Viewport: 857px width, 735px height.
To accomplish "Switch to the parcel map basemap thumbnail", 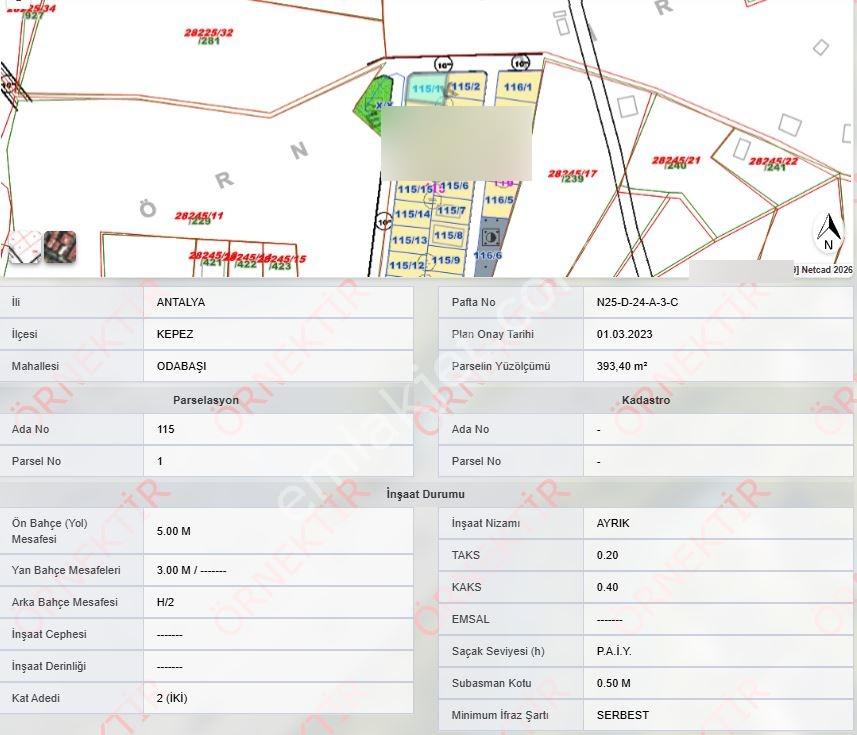I will (23, 247).
